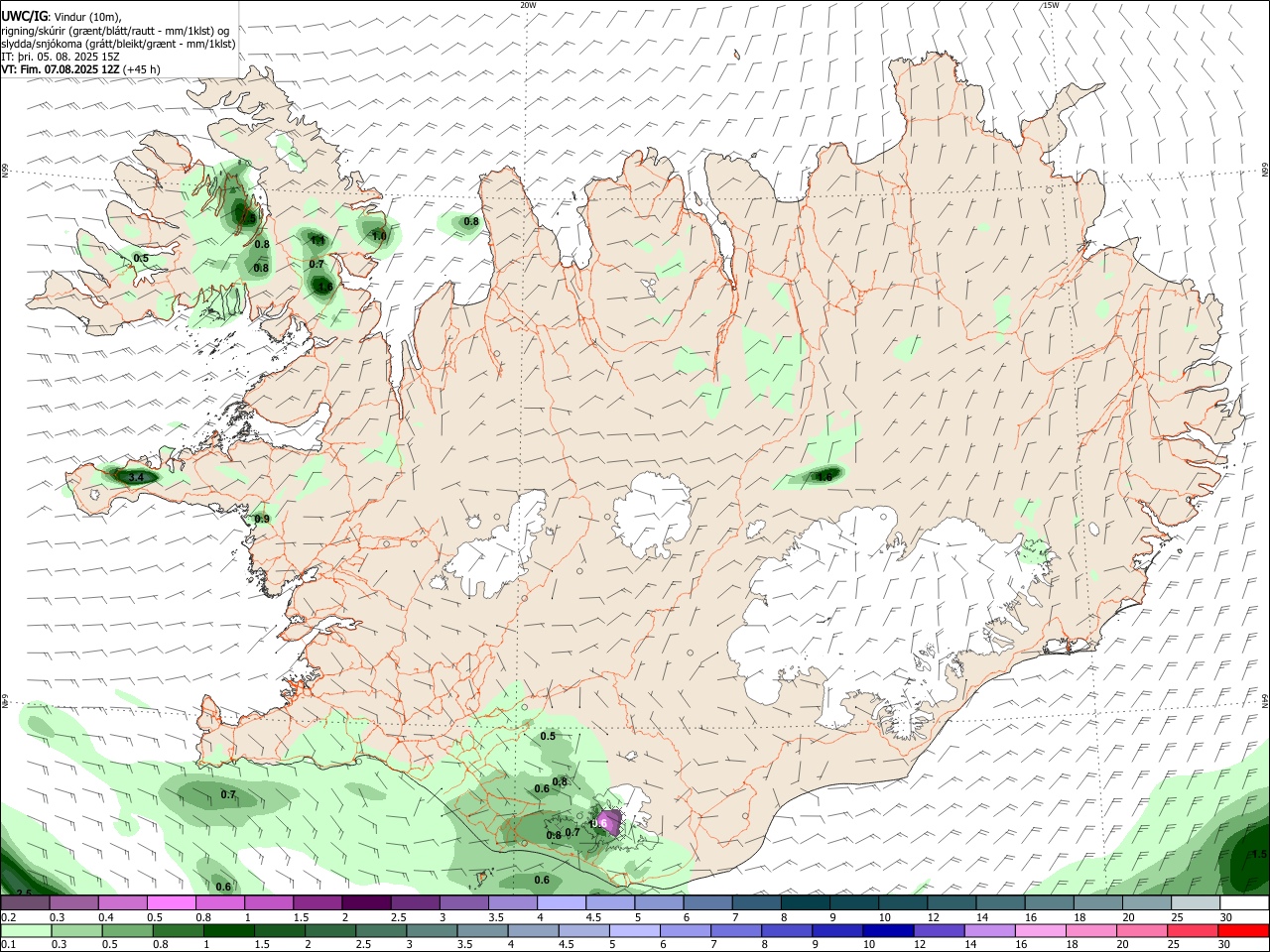Click the 'slydda/snjókoma' legend description line
Image resolution: width=1270 pixels, height=952 pixels.
coord(118,44)
